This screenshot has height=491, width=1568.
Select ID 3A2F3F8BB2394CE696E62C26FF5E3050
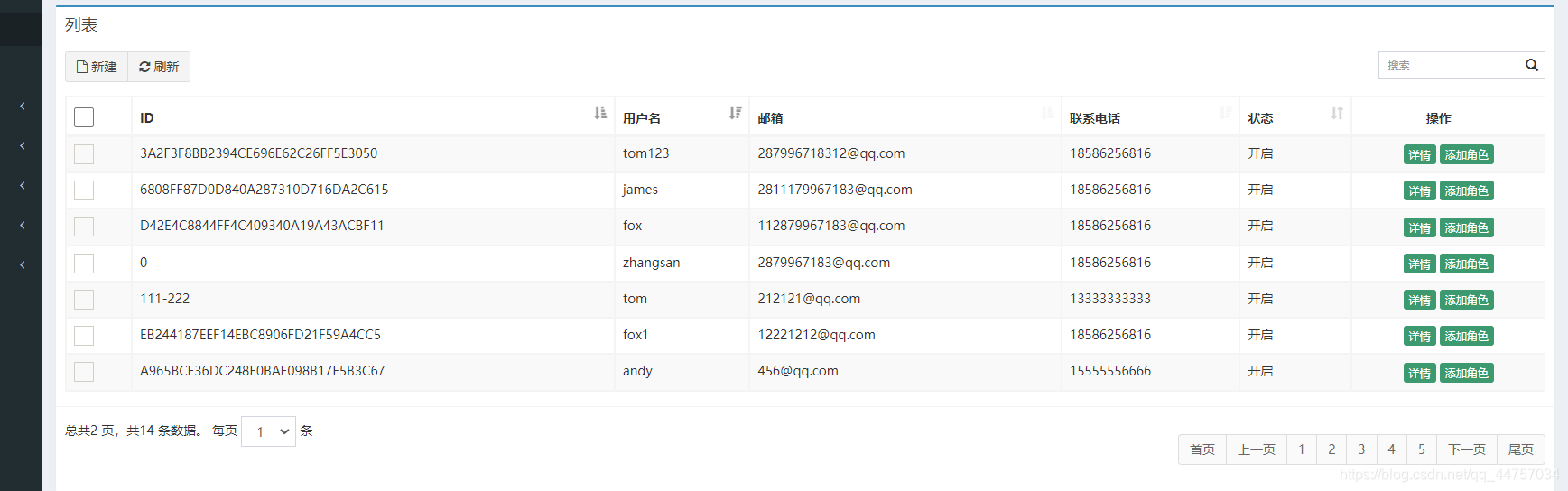(258, 153)
